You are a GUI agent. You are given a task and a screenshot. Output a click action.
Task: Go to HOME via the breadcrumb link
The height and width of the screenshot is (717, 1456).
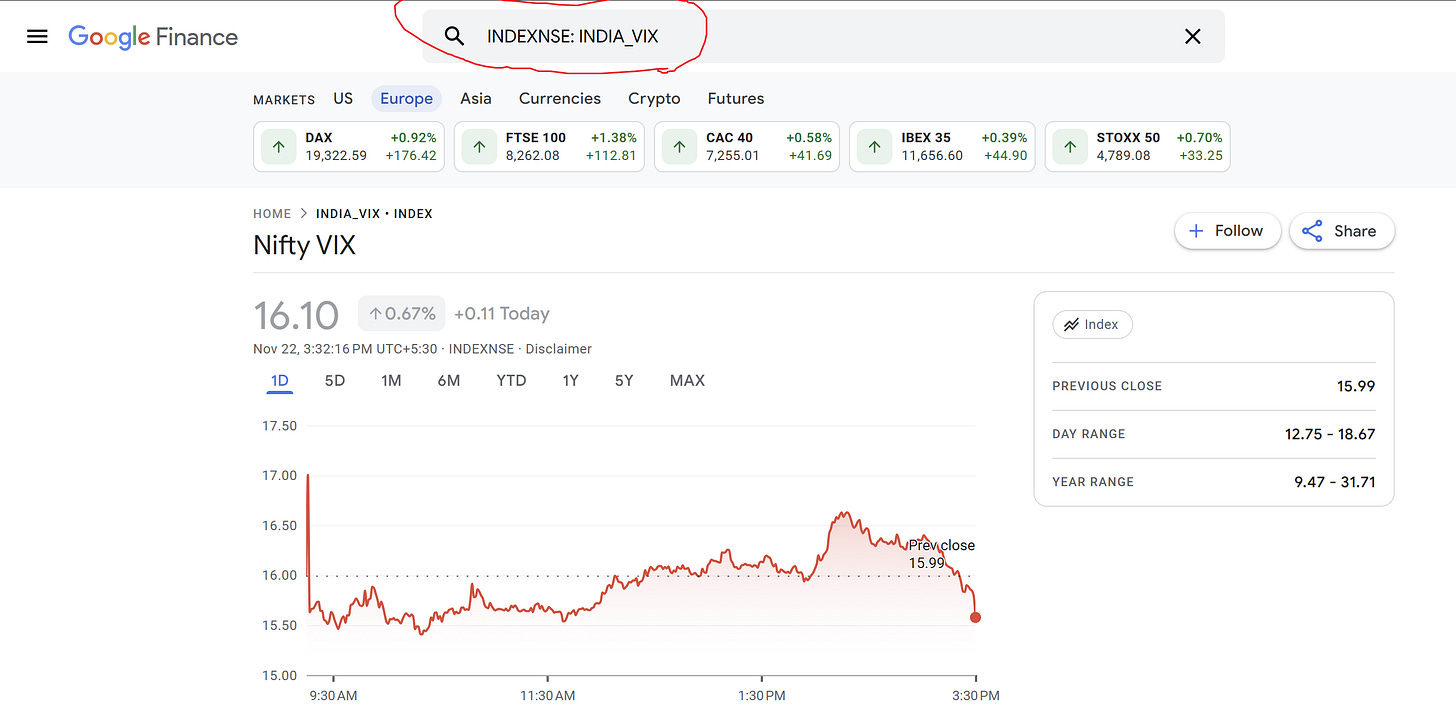click(x=272, y=213)
